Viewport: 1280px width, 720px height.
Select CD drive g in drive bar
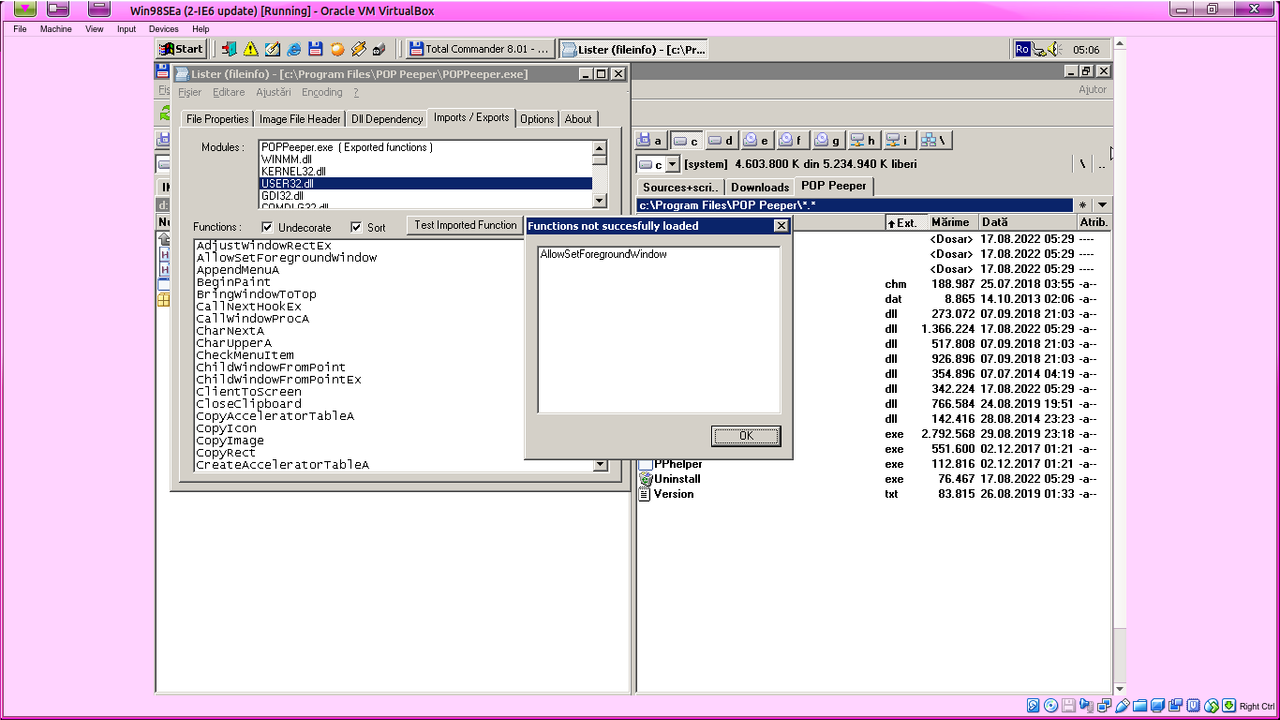point(827,140)
